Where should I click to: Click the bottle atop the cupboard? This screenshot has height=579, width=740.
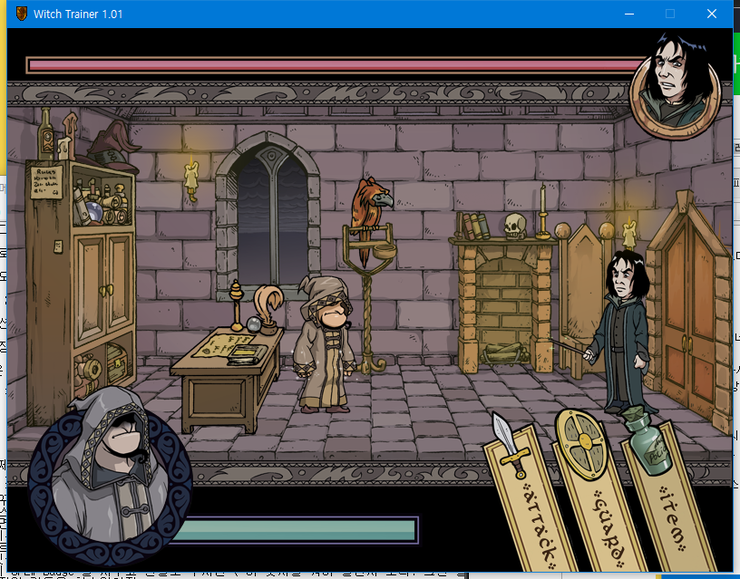[x=46, y=134]
